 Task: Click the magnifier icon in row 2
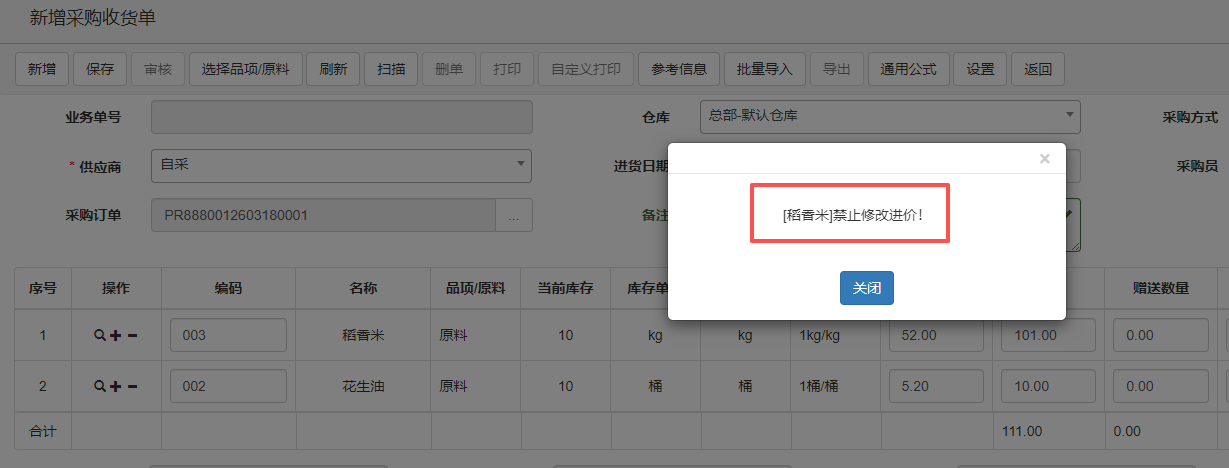click(99, 387)
